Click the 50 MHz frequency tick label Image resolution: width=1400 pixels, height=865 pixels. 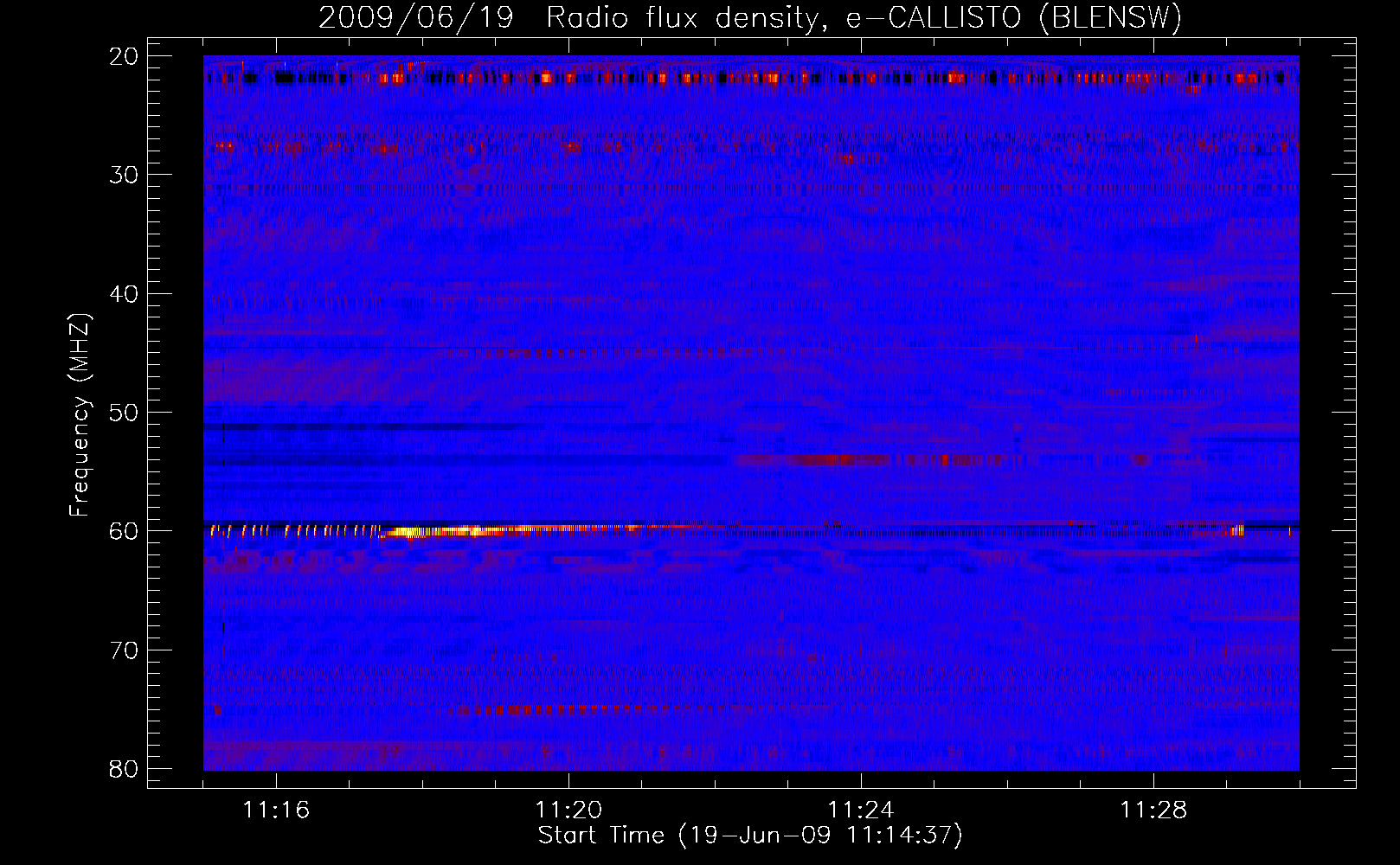[x=124, y=413]
